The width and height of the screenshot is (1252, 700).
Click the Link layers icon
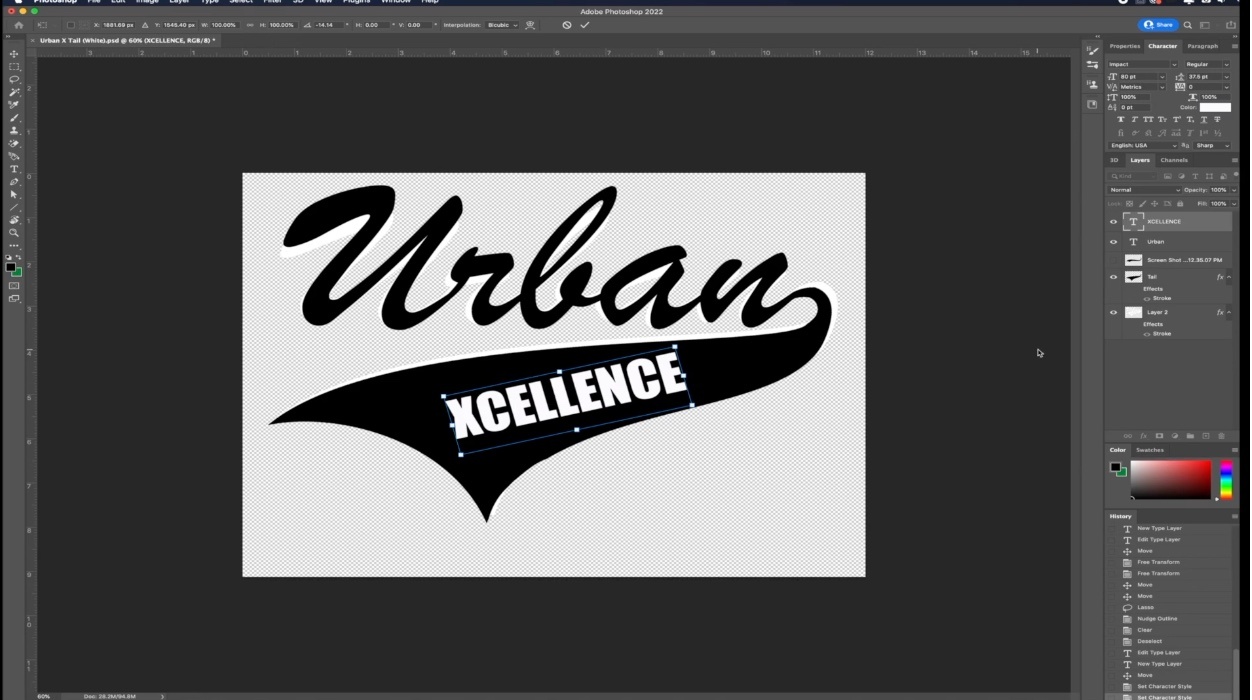(x=1128, y=436)
